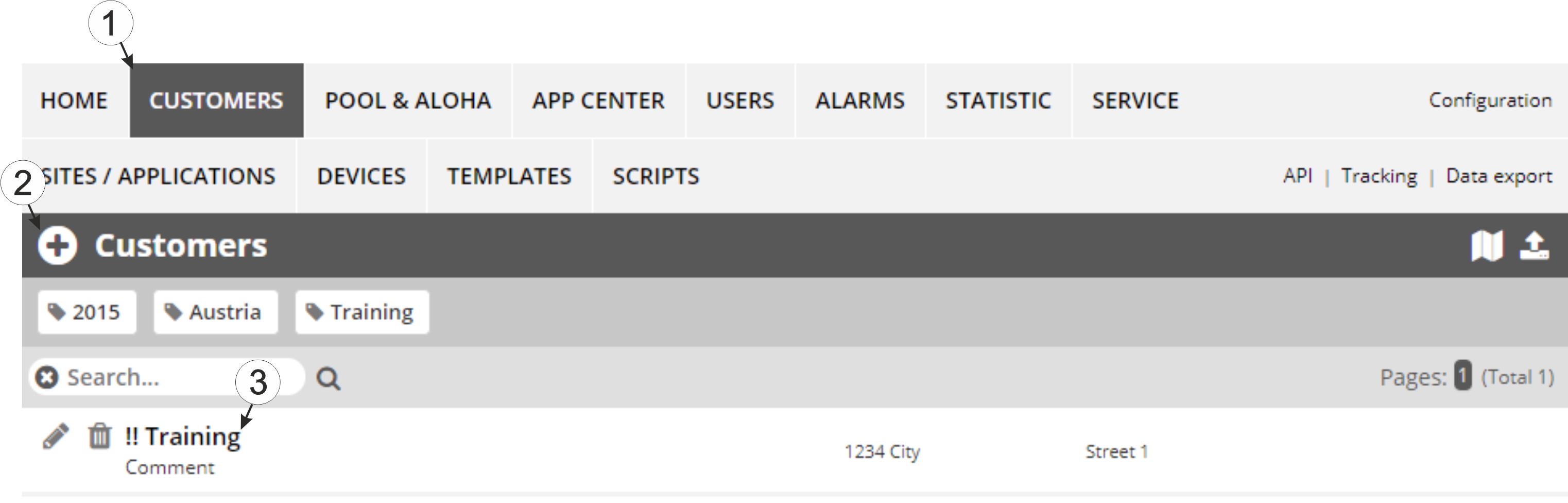The image size is (1568, 503).
Task: Click the Configuration link
Action: (x=1490, y=100)
